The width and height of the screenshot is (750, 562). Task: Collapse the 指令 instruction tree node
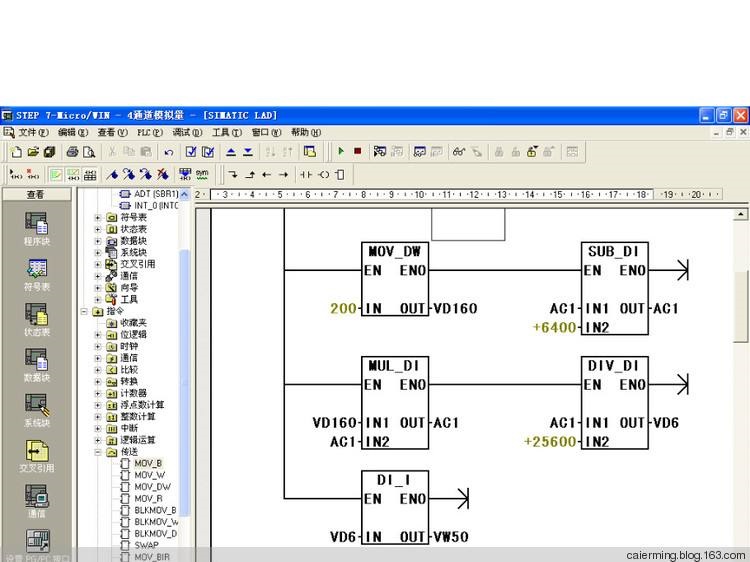point(84,311)
